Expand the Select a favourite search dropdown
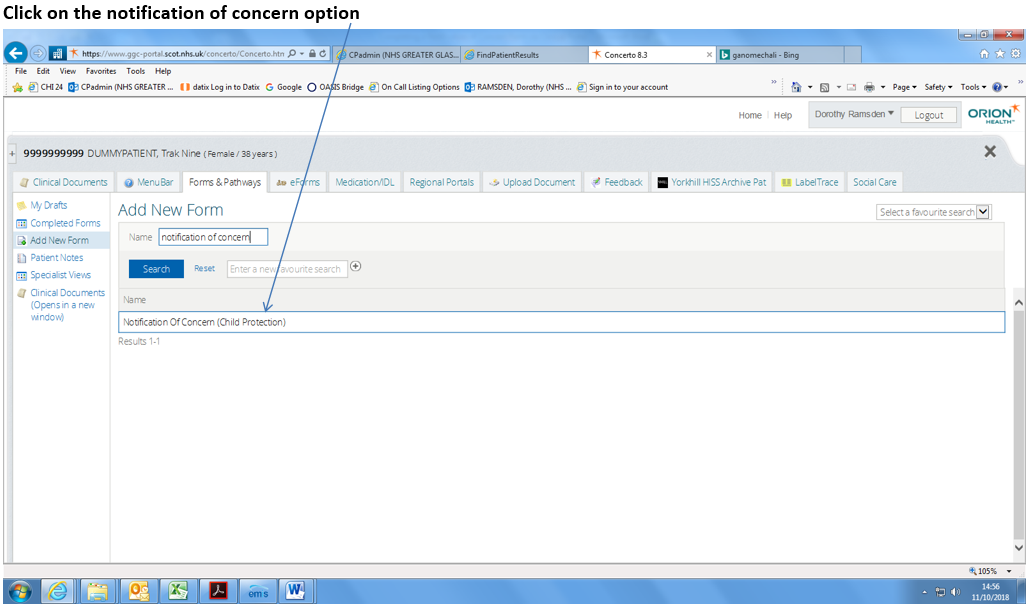1034x609 pixels. tap(982, 212)
